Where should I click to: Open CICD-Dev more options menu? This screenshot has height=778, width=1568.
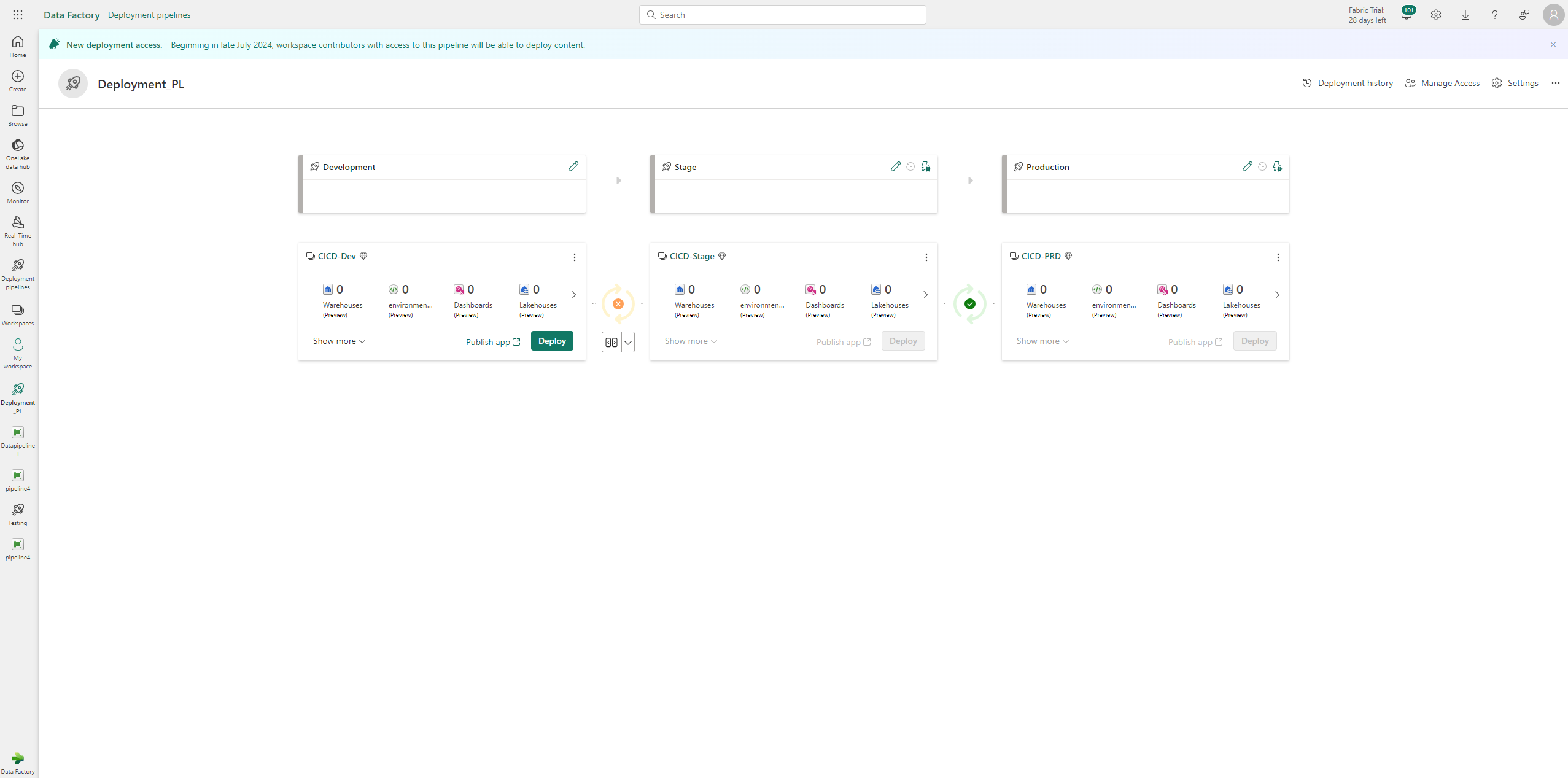(x=575, y=257)
